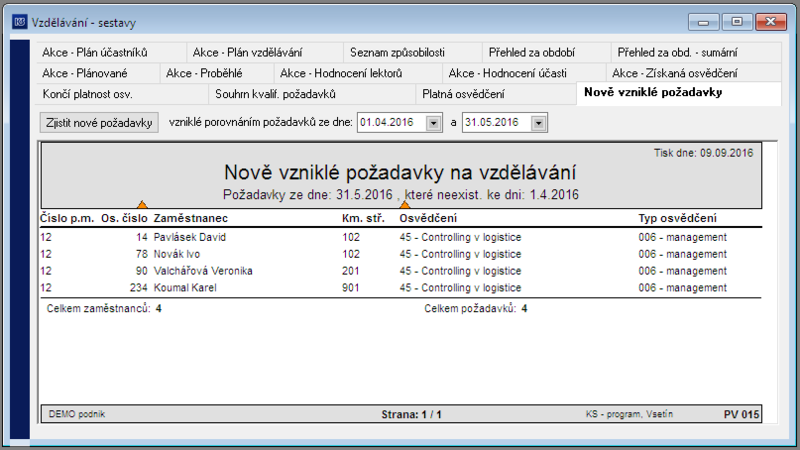Expand the 31.05.2016 date dropdown arrow
Screen dimensions: 800x450
[539, 123]
